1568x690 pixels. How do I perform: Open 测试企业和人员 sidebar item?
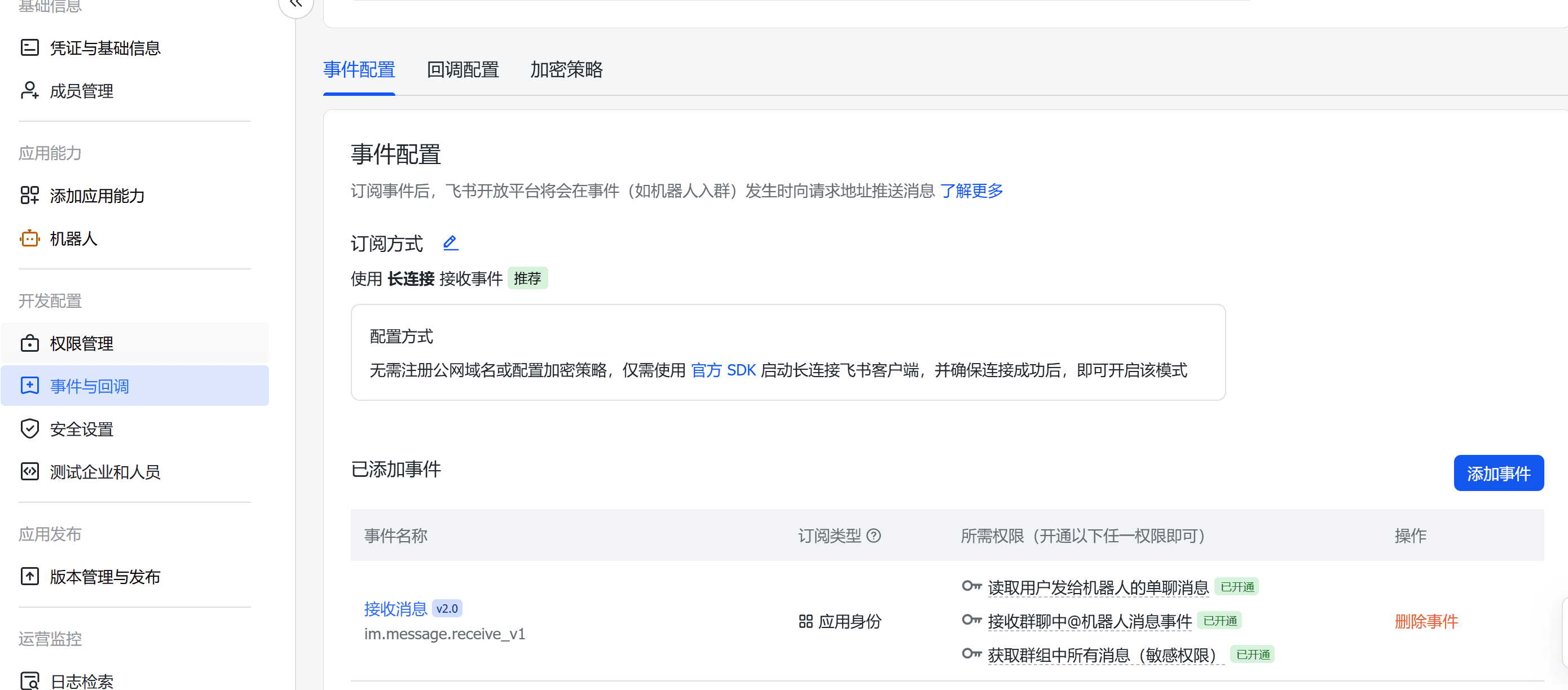pos(105,472)
